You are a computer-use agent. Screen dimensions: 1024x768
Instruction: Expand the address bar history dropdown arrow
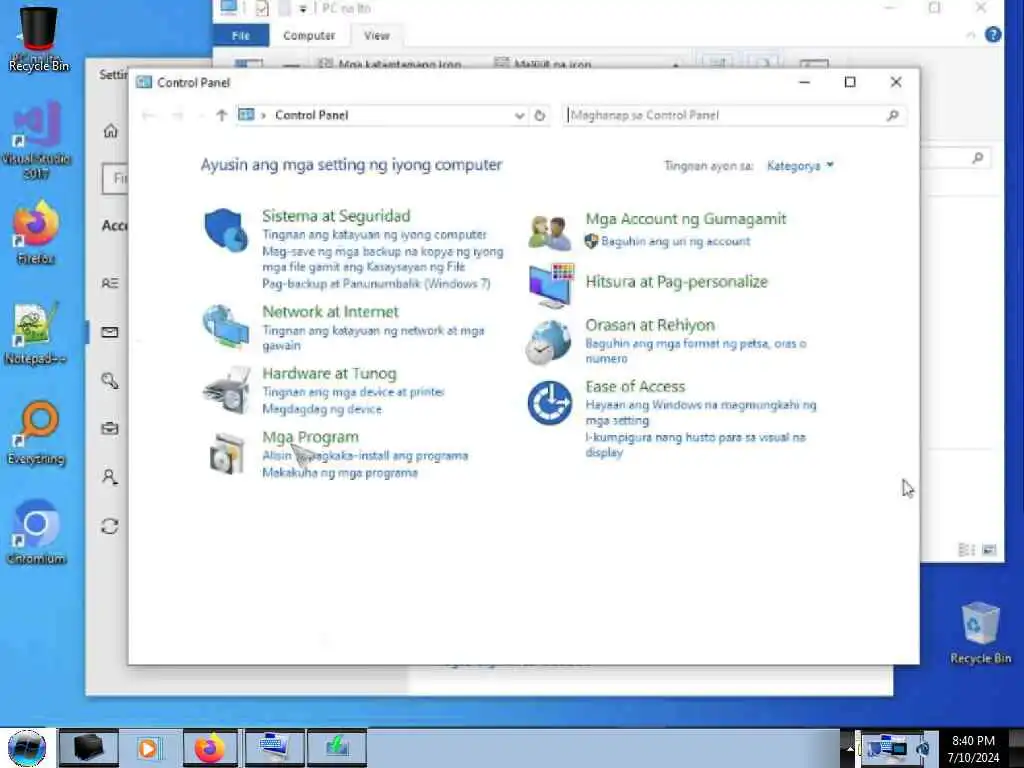pyautogui.click(x=519, y=116)
